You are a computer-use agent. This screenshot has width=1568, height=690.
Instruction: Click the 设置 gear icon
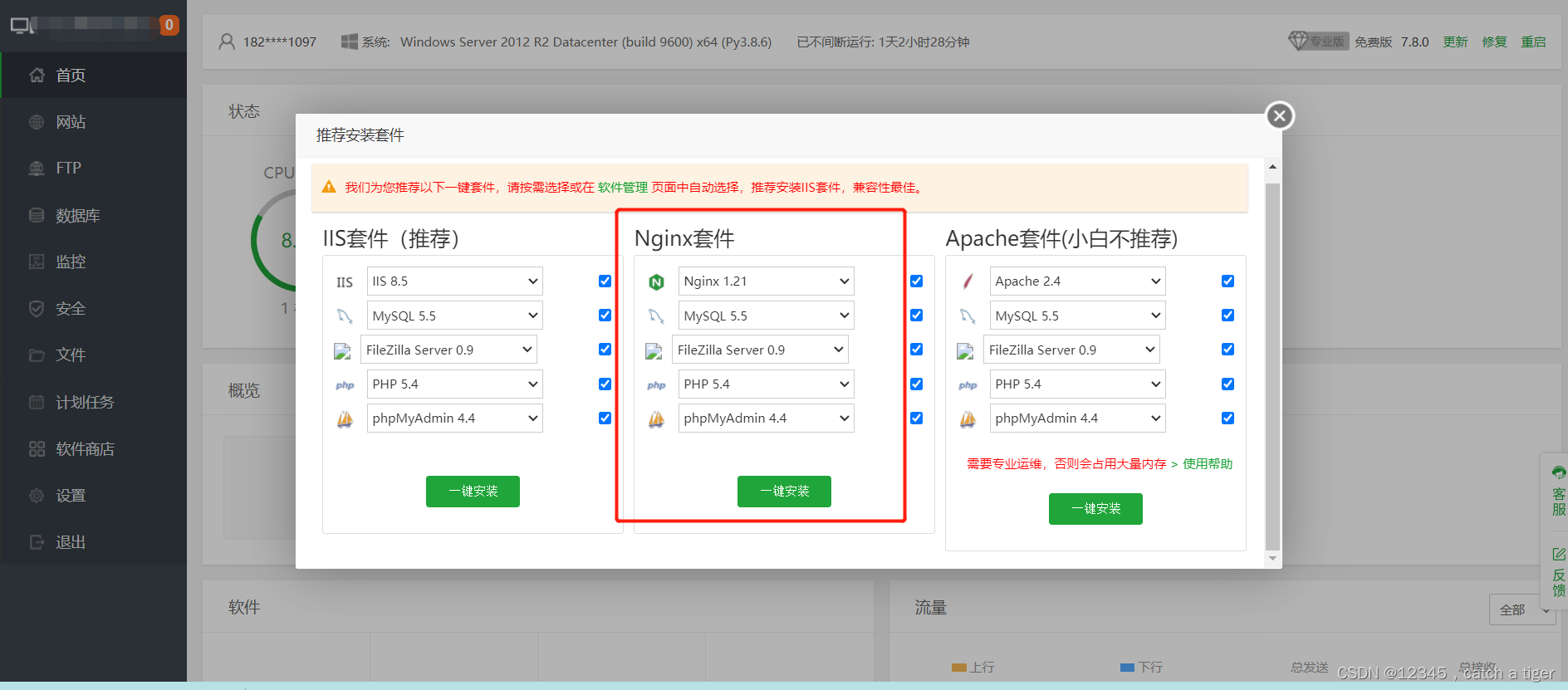(37, 496)
